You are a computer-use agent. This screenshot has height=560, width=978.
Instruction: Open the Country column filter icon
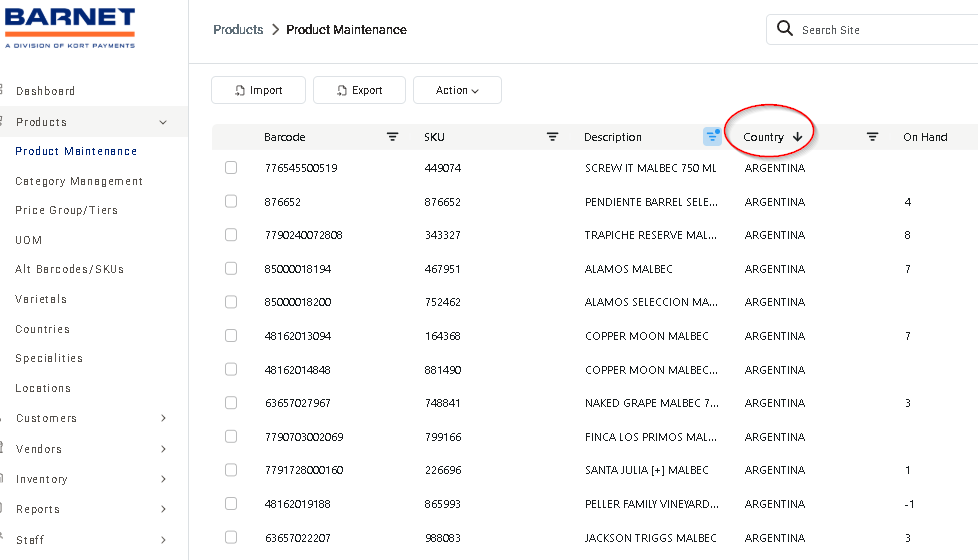tap(872, 137)
